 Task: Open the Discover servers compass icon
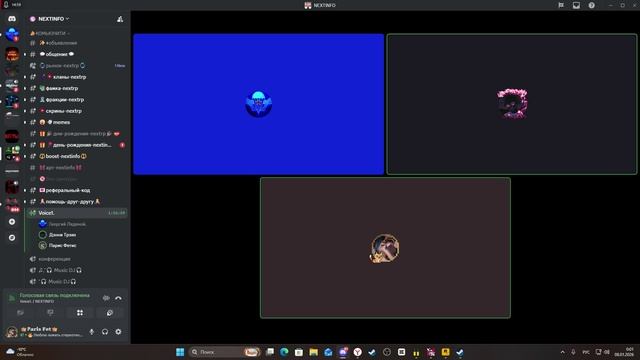pyautogui.click(x=12, y=238)
